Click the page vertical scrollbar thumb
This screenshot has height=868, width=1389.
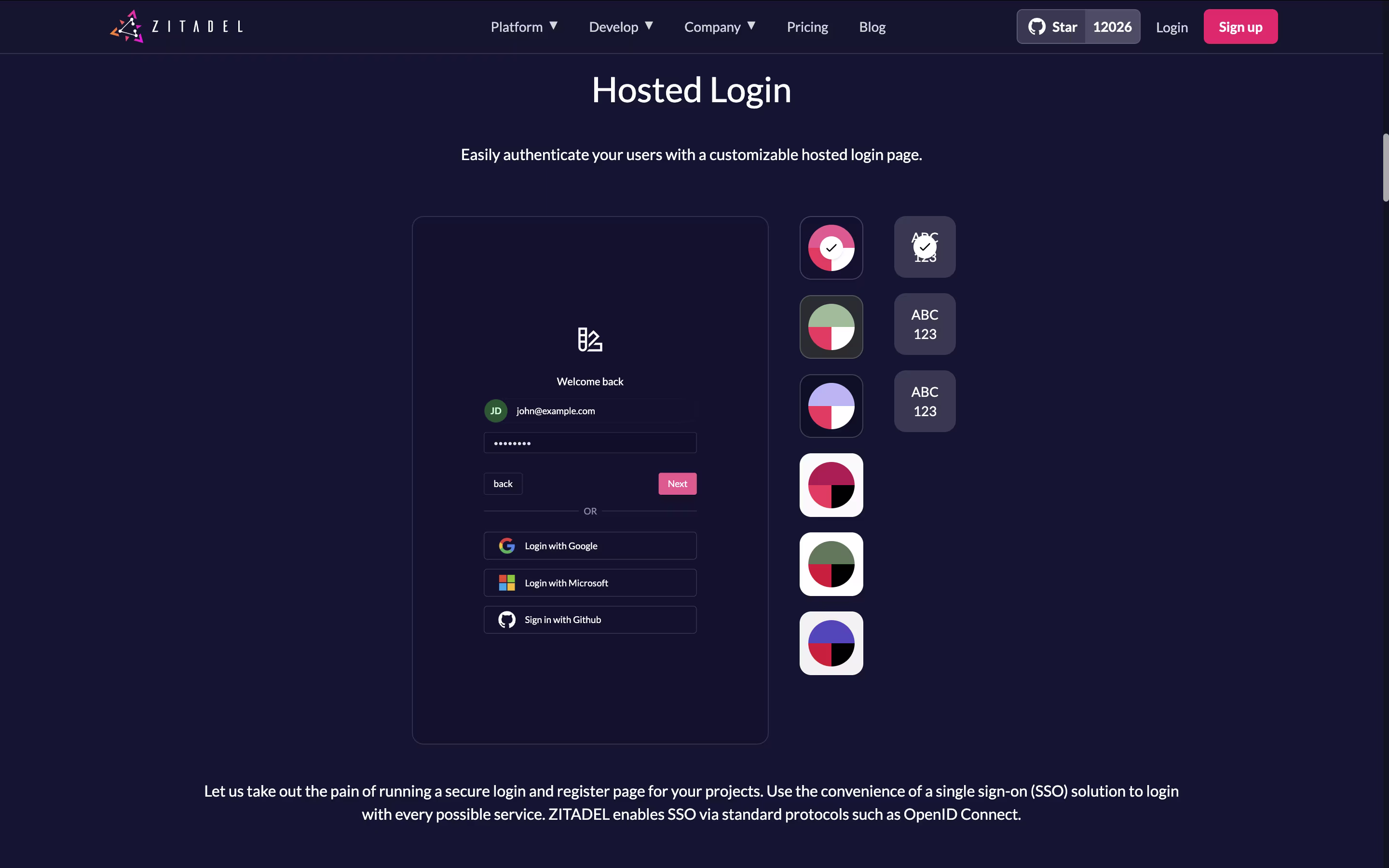click(1386, 167)
